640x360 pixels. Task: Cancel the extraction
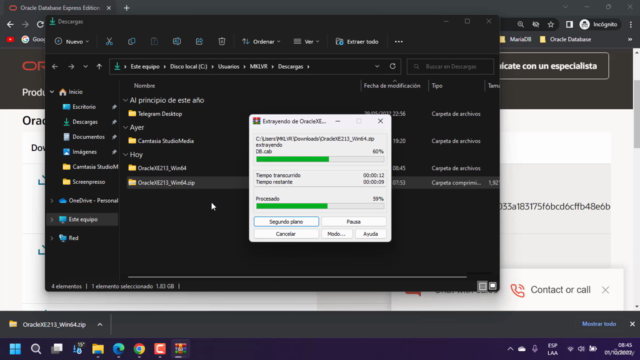tap(286, 234)
